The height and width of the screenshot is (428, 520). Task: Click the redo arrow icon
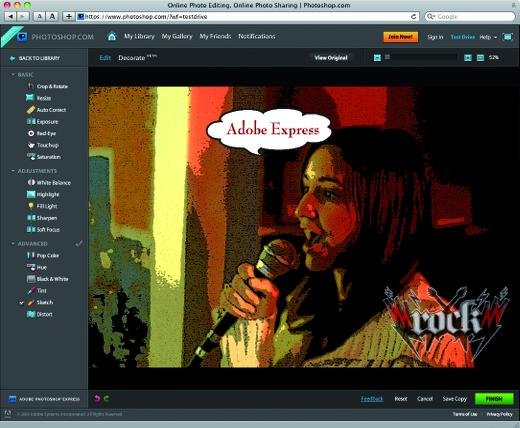(107, 399)
